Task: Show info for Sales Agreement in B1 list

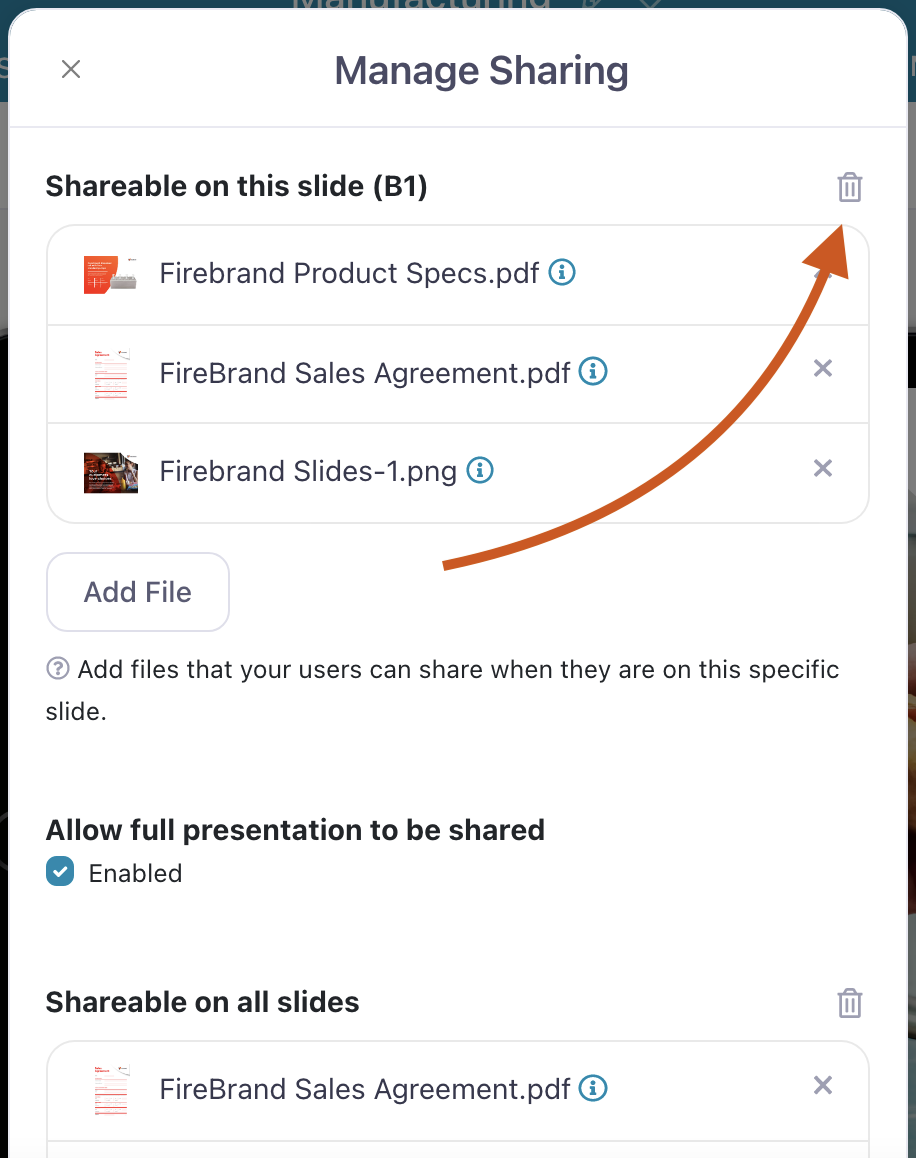Action: [x=594, y=372]
